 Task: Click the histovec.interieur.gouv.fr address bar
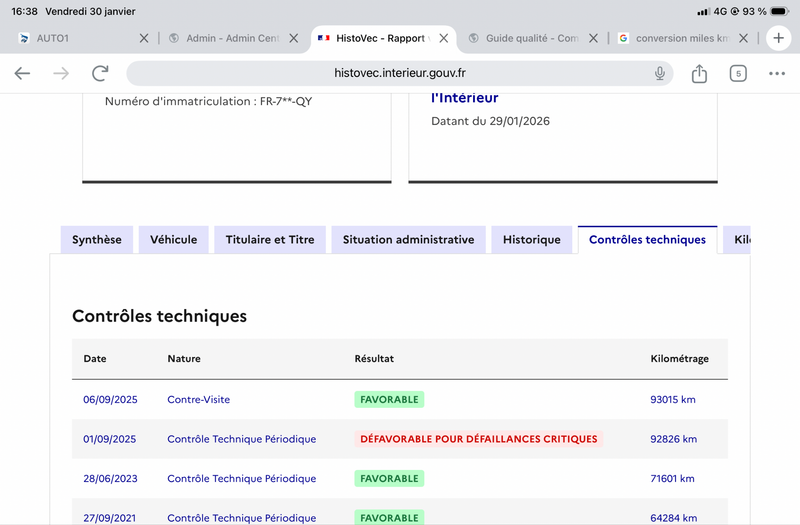pyautogui.click(x=400, y=73)
